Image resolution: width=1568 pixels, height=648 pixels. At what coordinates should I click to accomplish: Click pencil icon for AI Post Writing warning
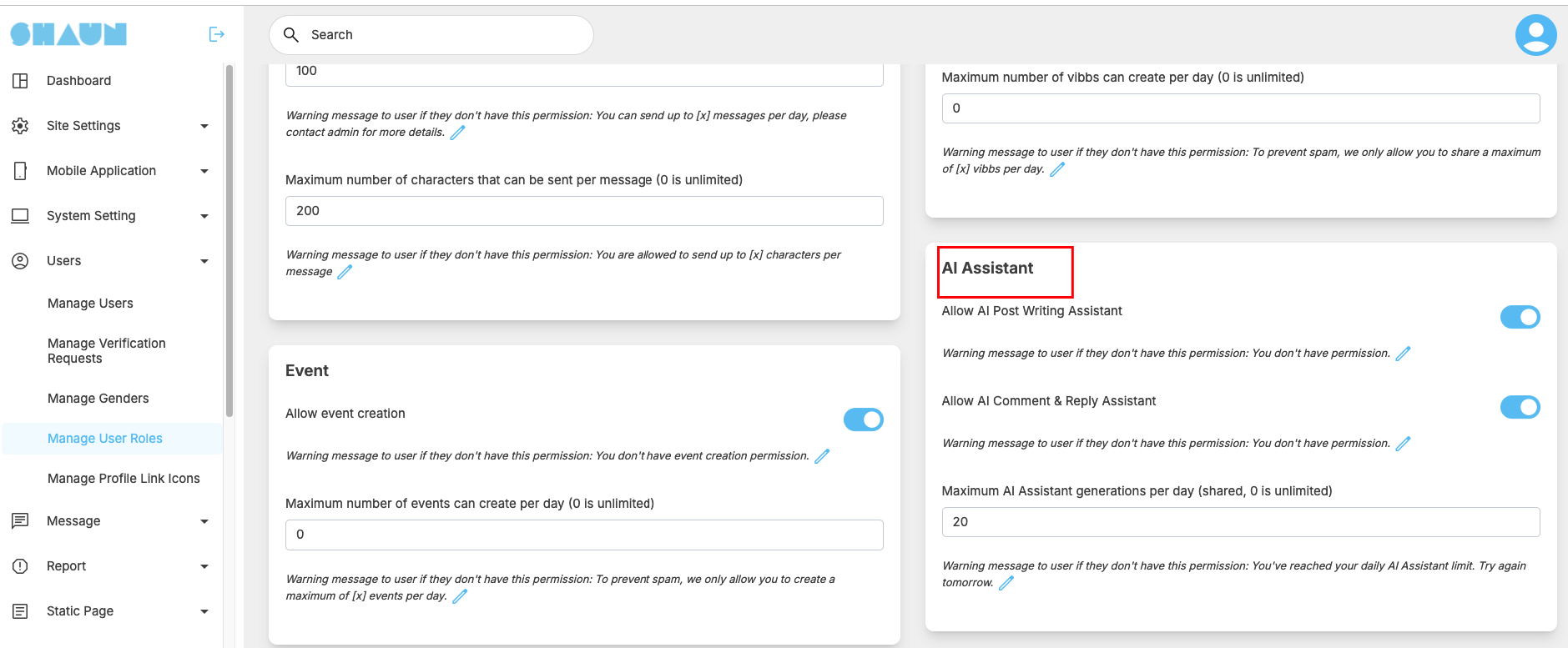(x=1403, y=354)
